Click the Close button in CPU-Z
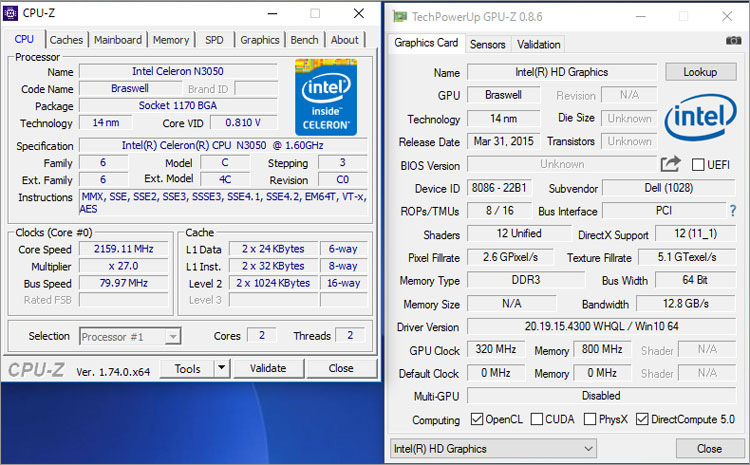 tap(341, 368)
